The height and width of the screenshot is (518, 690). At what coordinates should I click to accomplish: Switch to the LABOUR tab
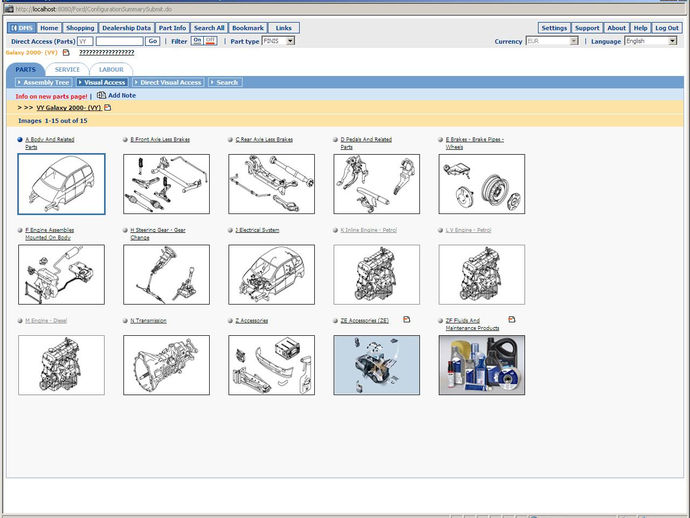pos(111,70)
